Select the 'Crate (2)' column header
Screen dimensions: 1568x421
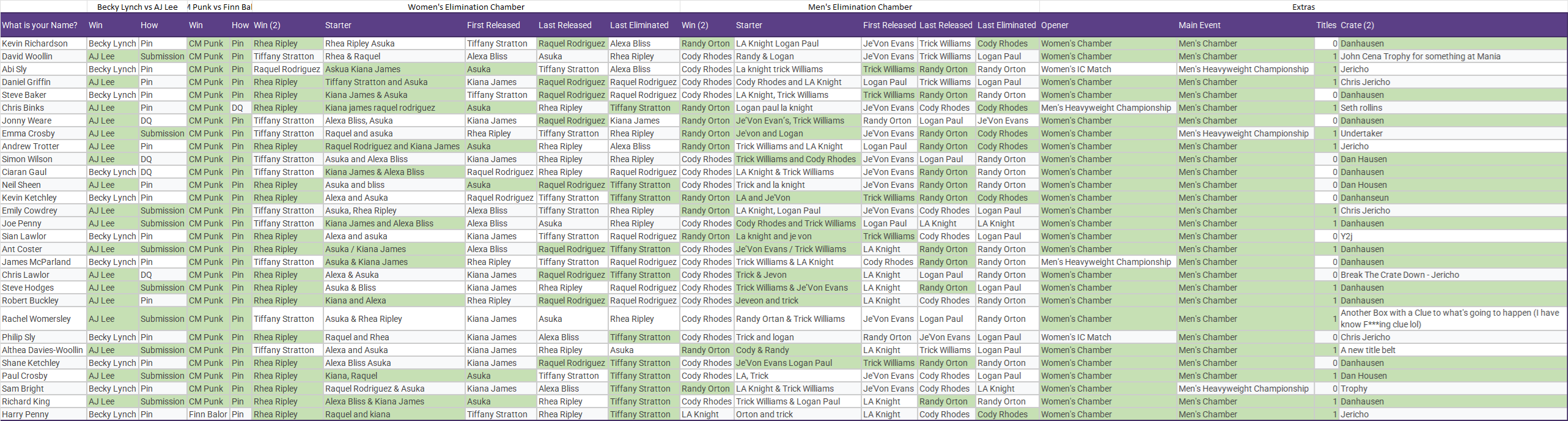[x=1357, y=25]
